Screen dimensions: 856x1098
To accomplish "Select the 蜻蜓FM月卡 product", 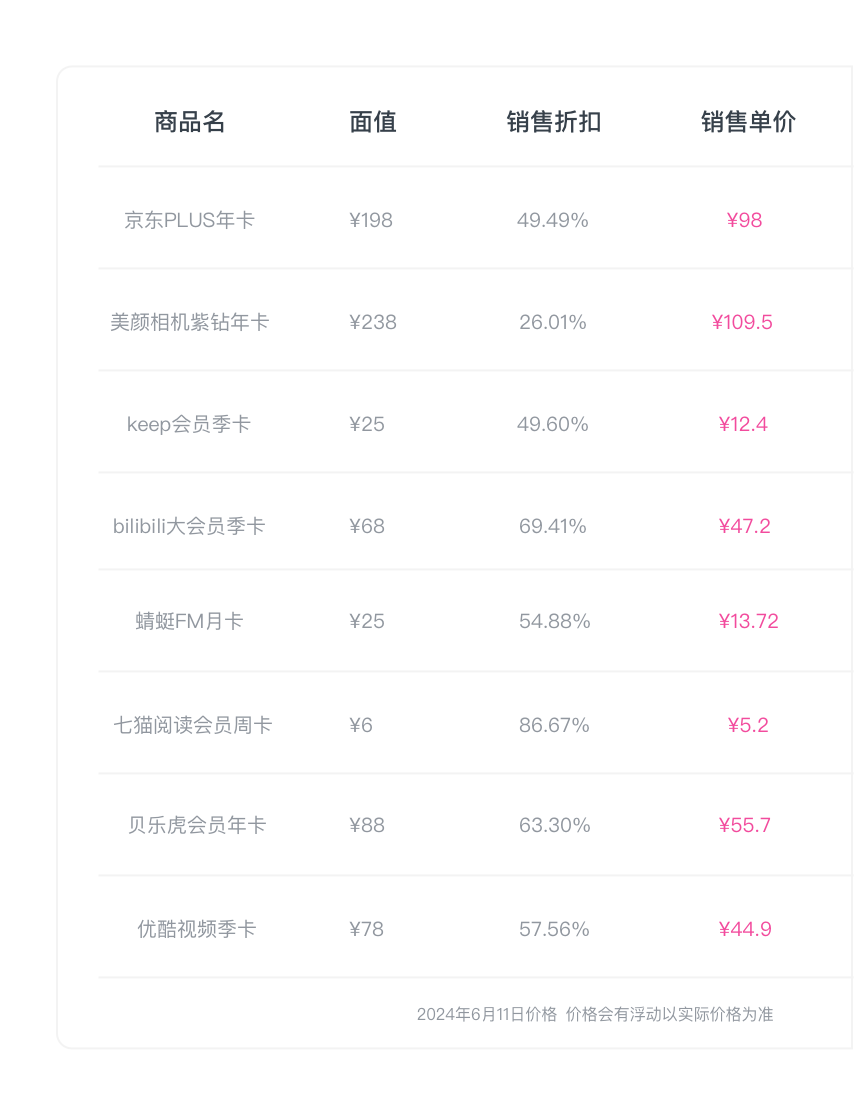I will click(x=189, y=621).
